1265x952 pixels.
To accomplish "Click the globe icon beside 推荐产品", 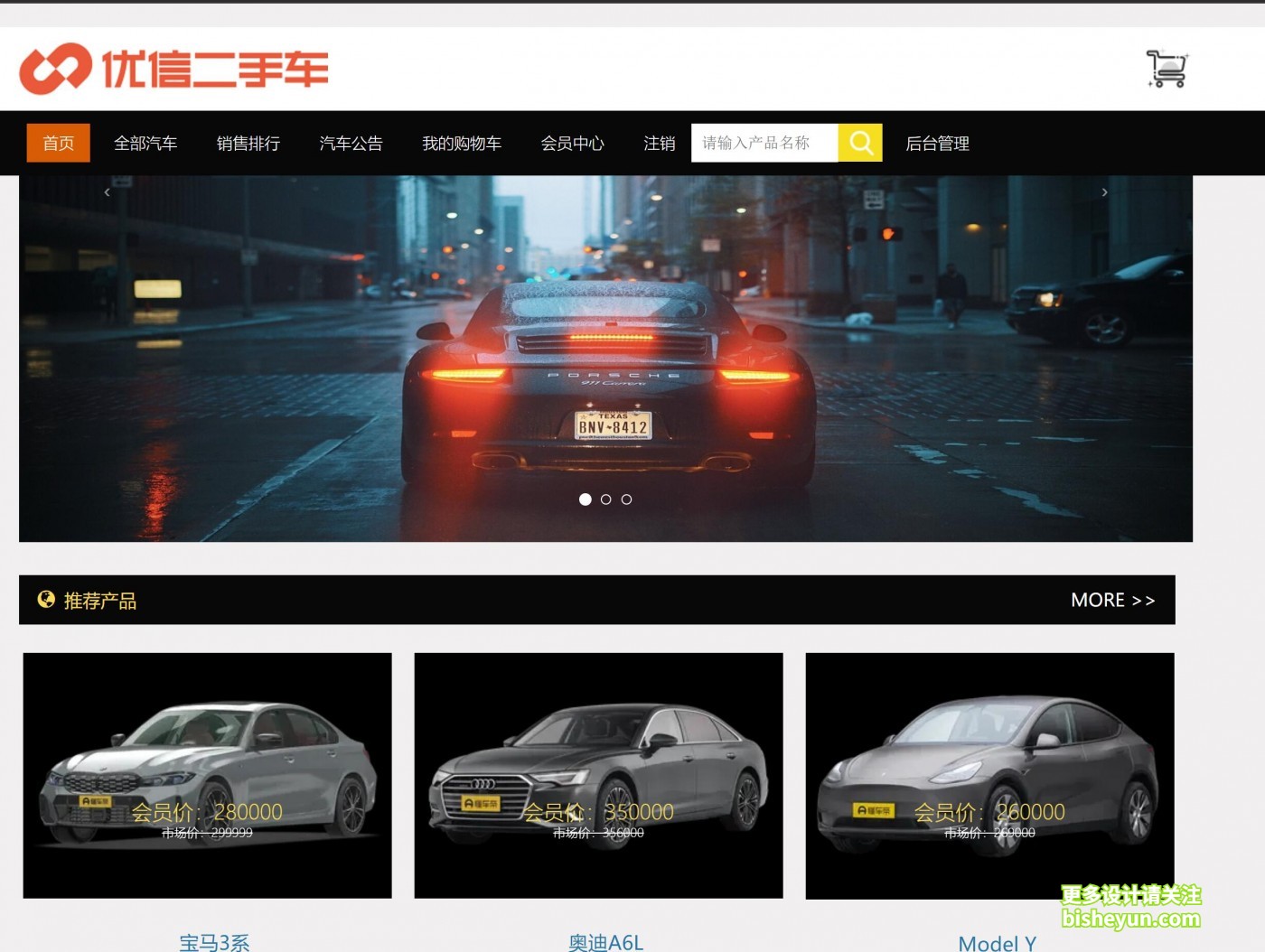I will coord(45,600).
